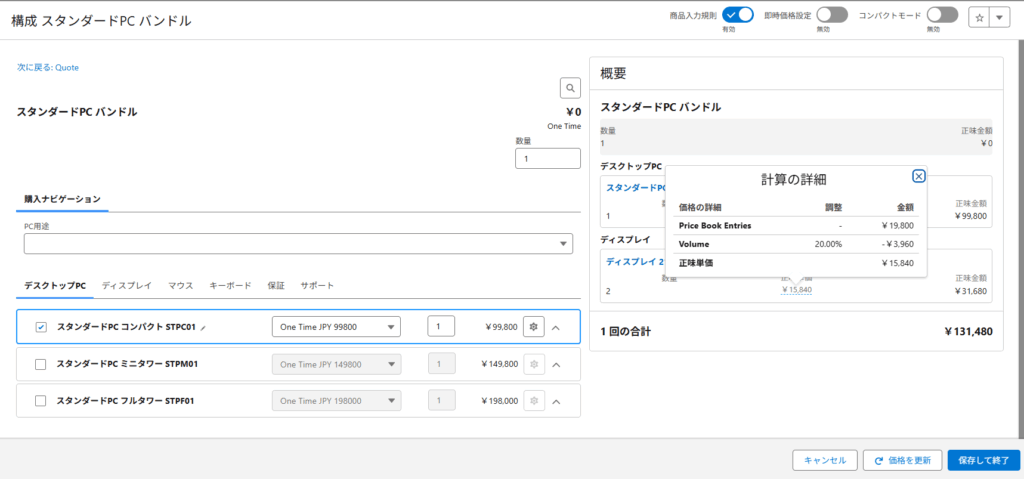
Task: Click the 保存して終了 button
Action: click(983, 460)
